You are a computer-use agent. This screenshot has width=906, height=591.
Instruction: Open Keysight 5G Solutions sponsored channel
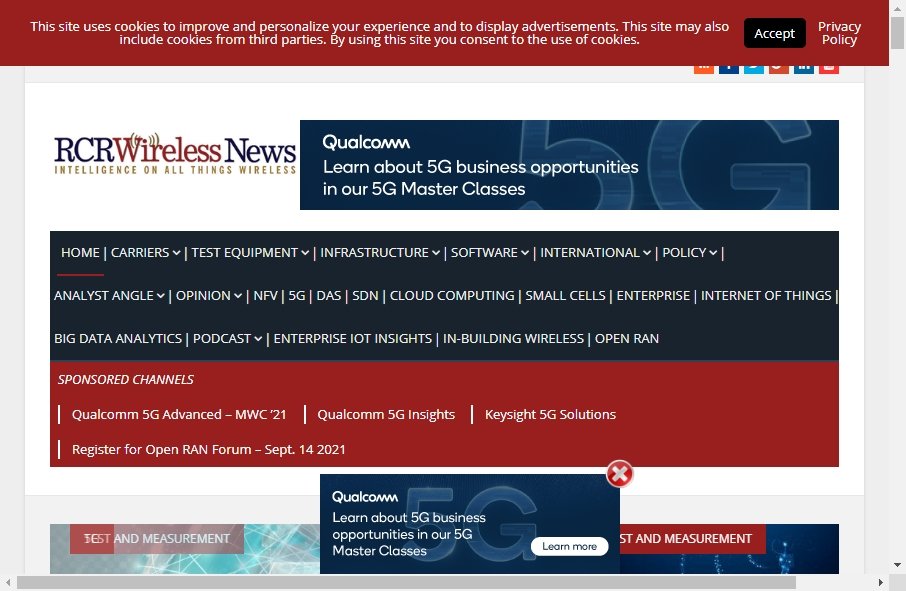550,414
